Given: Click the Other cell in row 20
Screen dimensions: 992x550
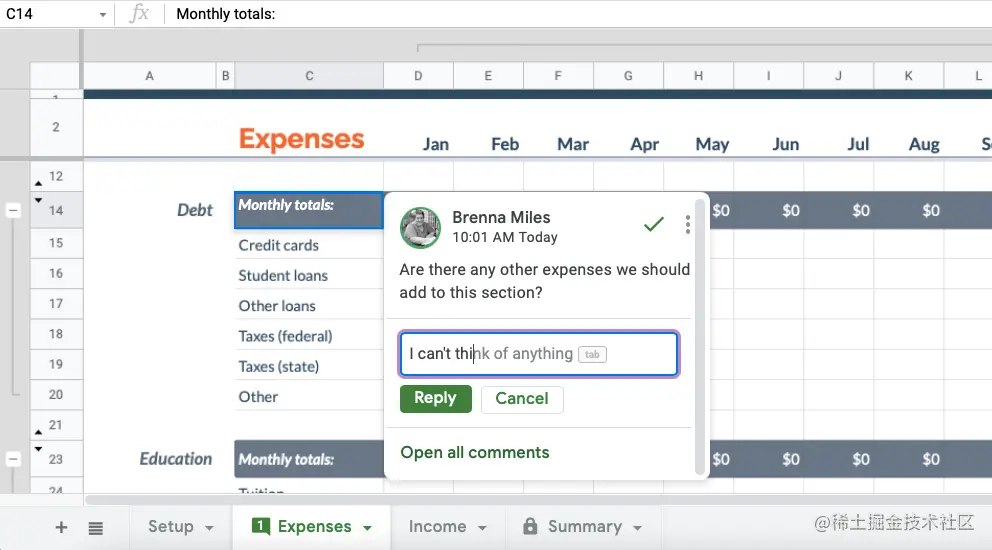Looking at the screenshot, I should pos(309,397).
